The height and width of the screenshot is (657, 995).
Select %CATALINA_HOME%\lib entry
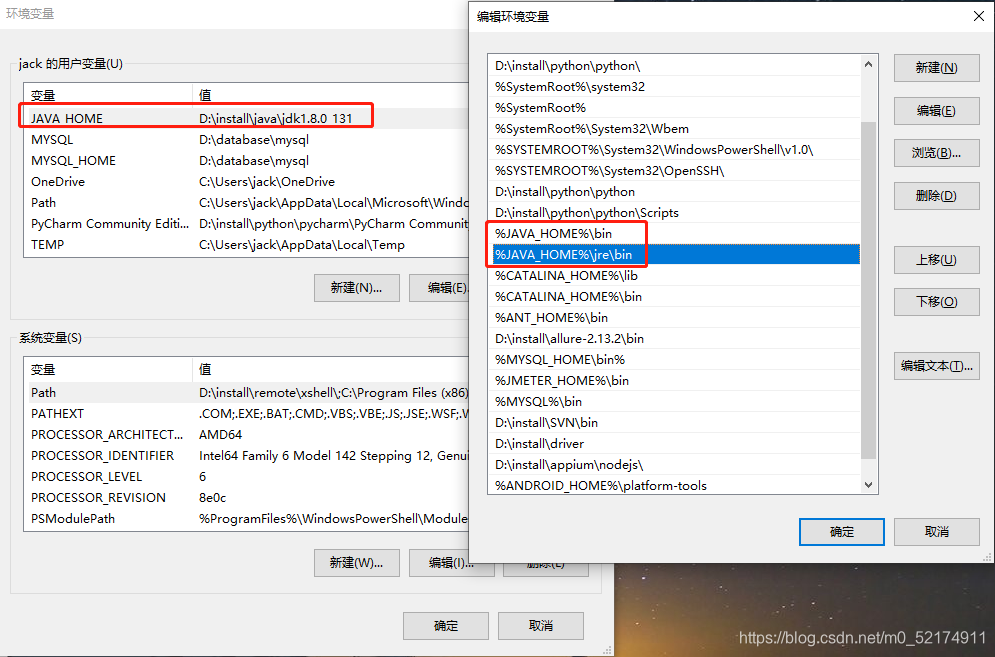click(x=675, y=275)
